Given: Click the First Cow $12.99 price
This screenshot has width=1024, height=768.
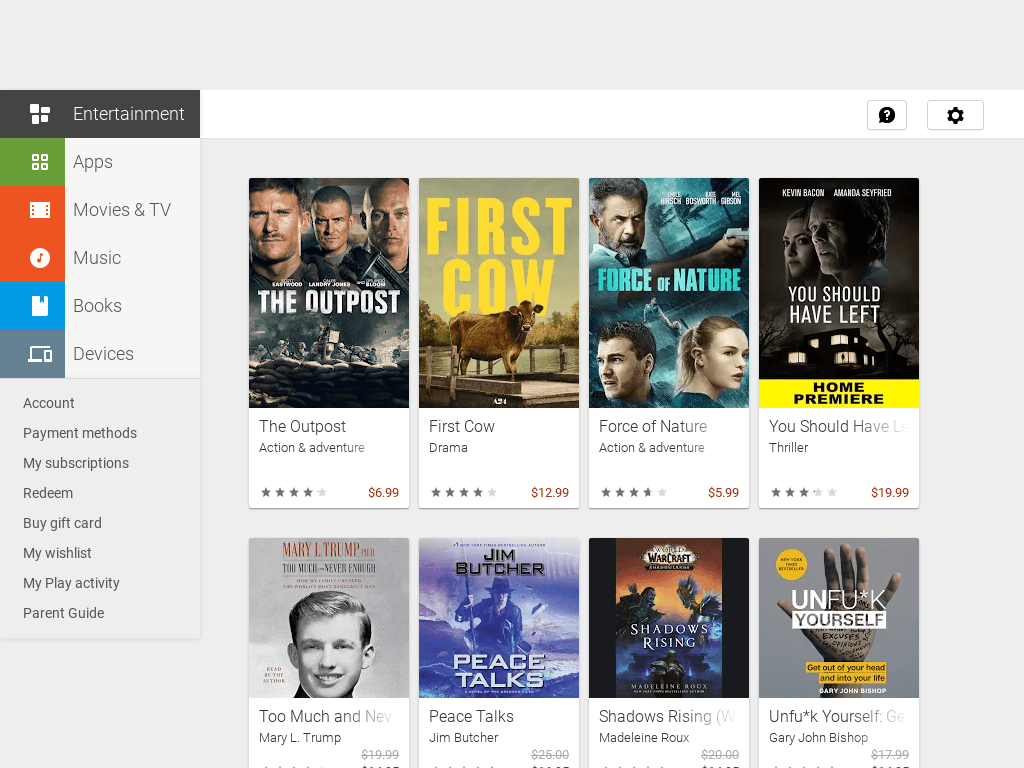Looking at the screenshot, I should coord(550,492).
